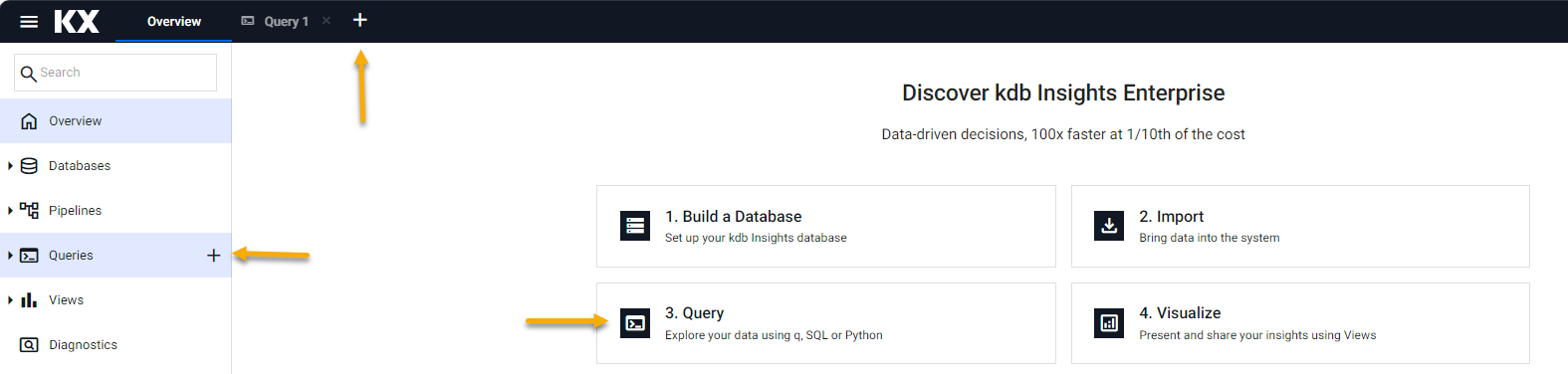Click the Views bar chart icon

(29, 300)
